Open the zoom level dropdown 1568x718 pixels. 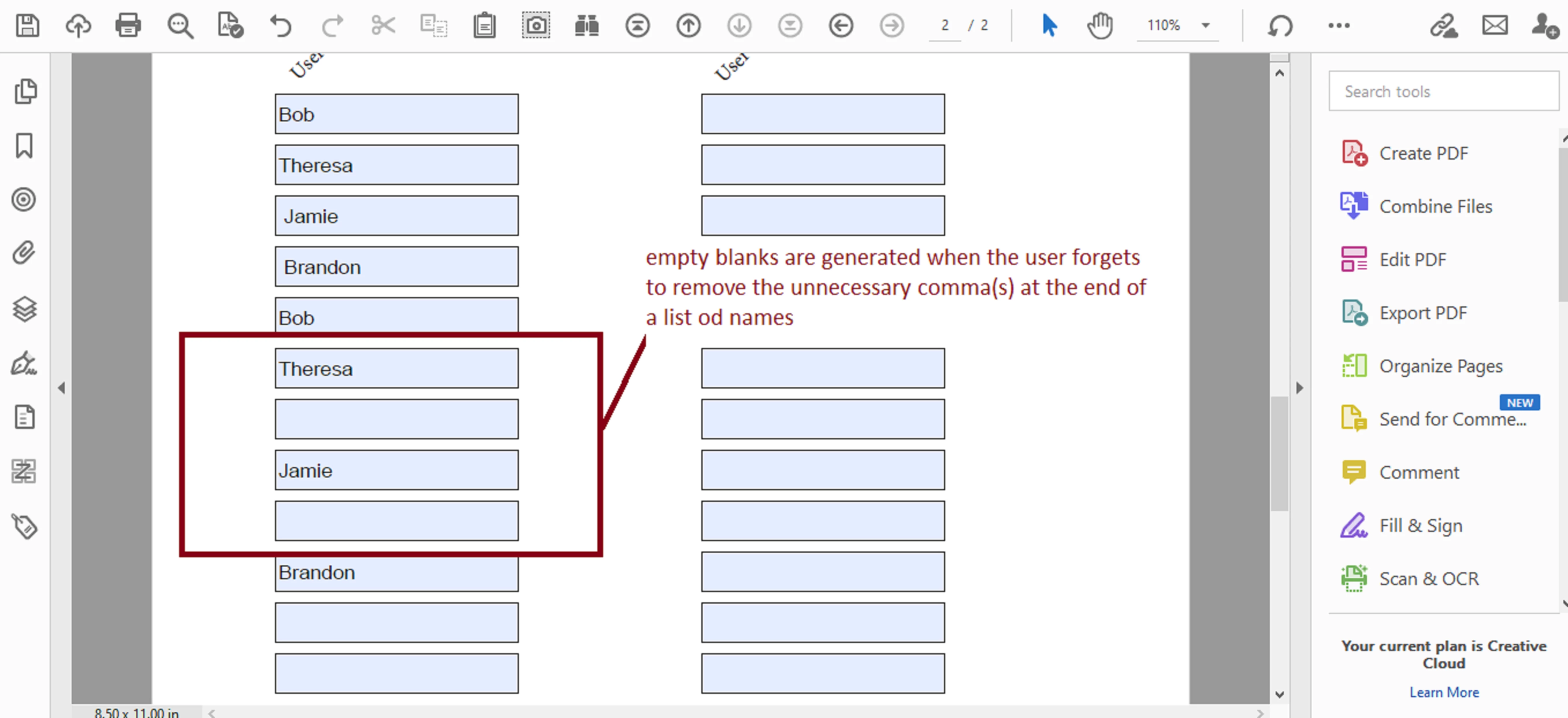(1205, 25)
